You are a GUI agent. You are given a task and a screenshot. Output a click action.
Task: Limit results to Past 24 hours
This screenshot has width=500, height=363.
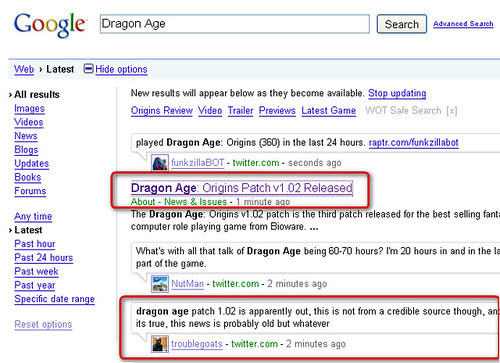click(x=44, y=258)
